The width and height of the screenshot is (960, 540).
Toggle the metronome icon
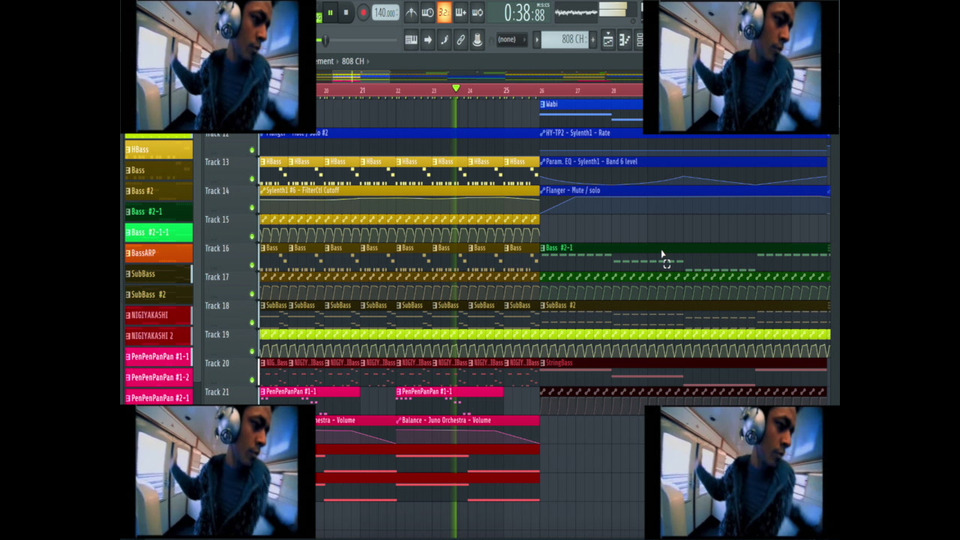tap(411, 12)
